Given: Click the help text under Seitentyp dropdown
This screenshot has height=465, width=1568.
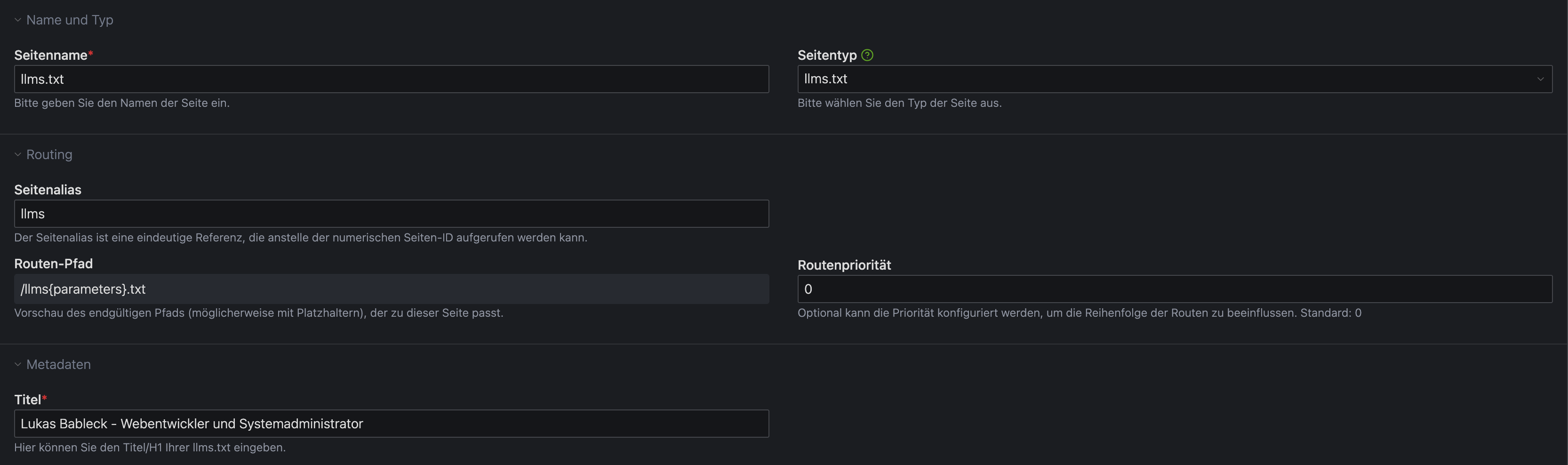Looking at the screenshot, I should click(899, 103).
